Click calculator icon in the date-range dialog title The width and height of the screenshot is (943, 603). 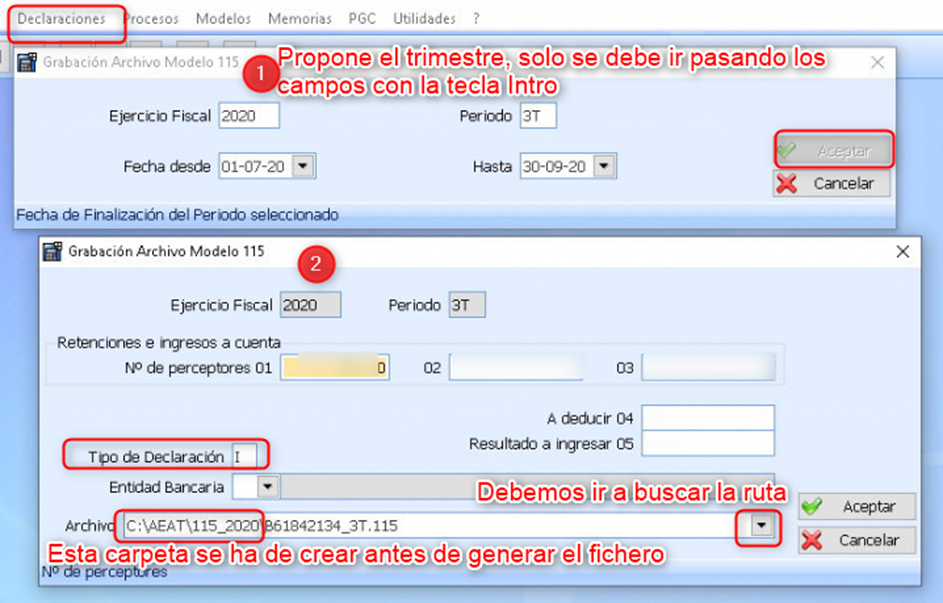point(27,62)
